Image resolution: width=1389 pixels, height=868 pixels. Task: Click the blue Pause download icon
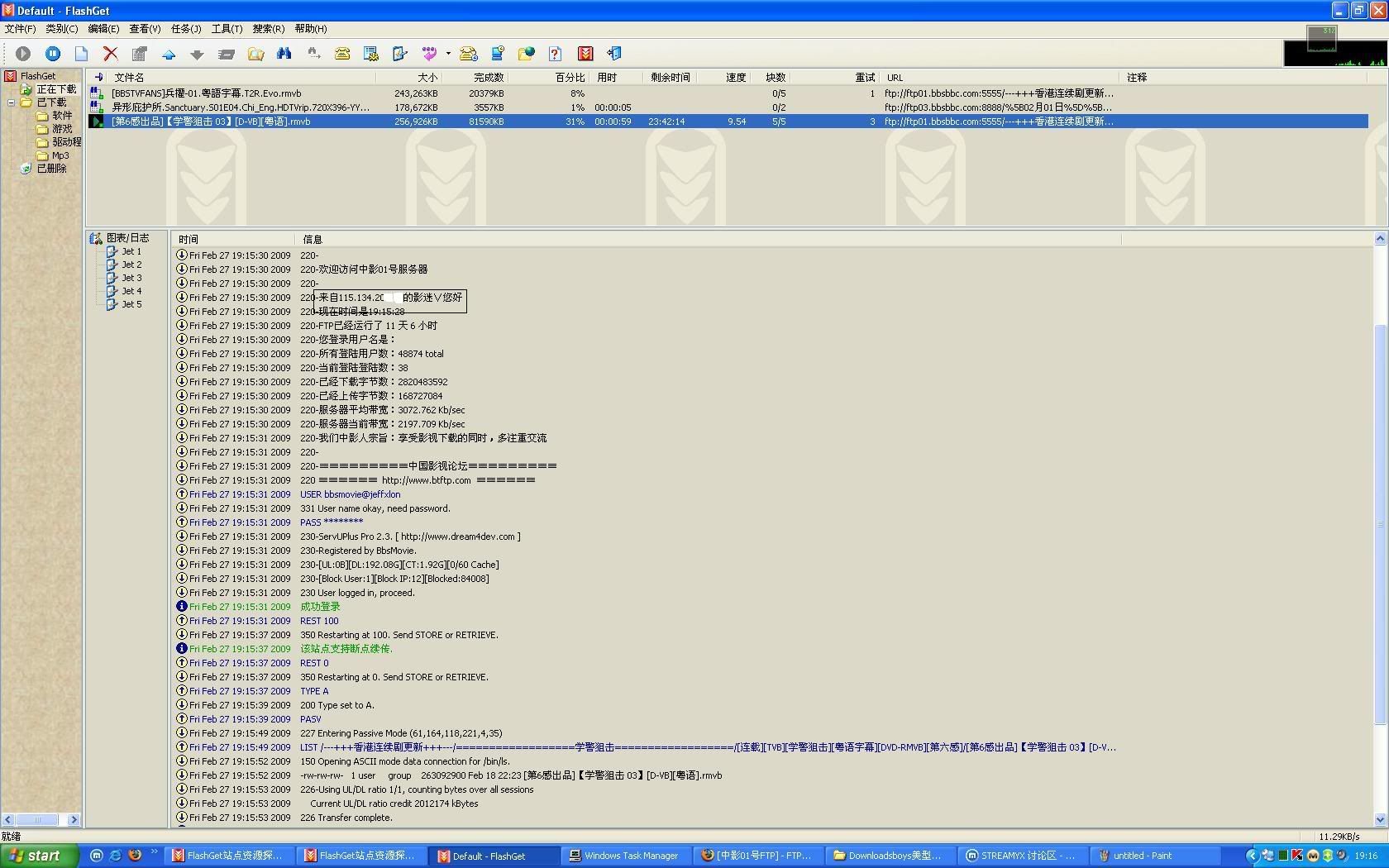[53, 54]
